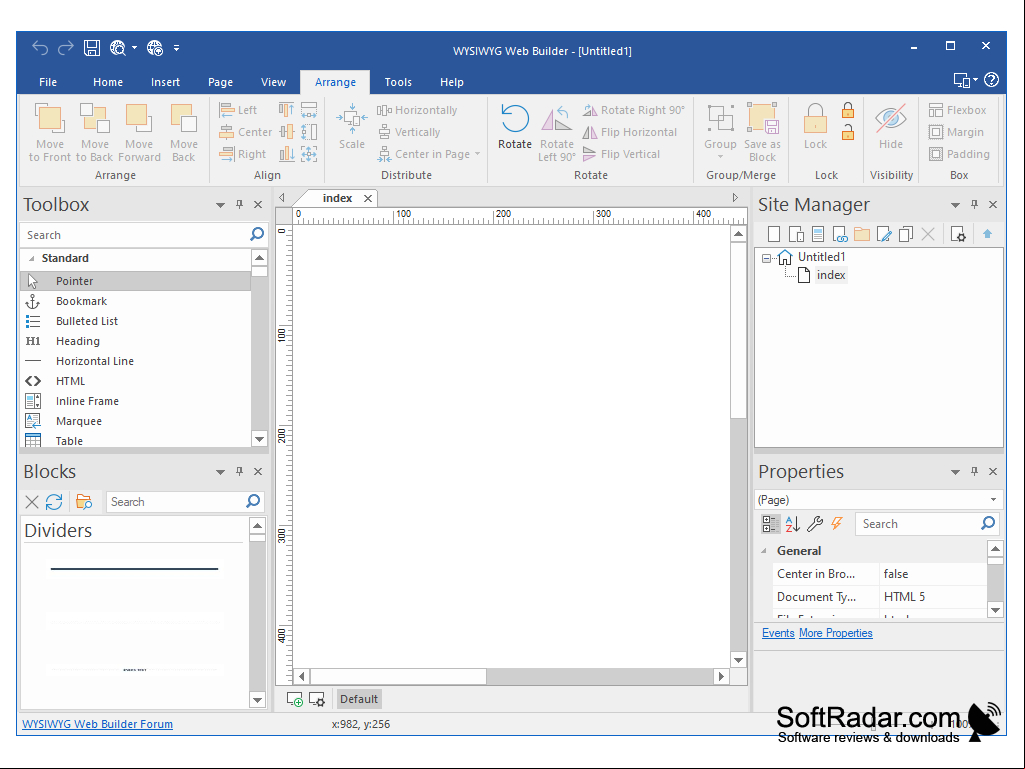Open the (Page) dropdown in Properties
The height and width of the screenshot is (769, 1025).
[x=993, y=500]
